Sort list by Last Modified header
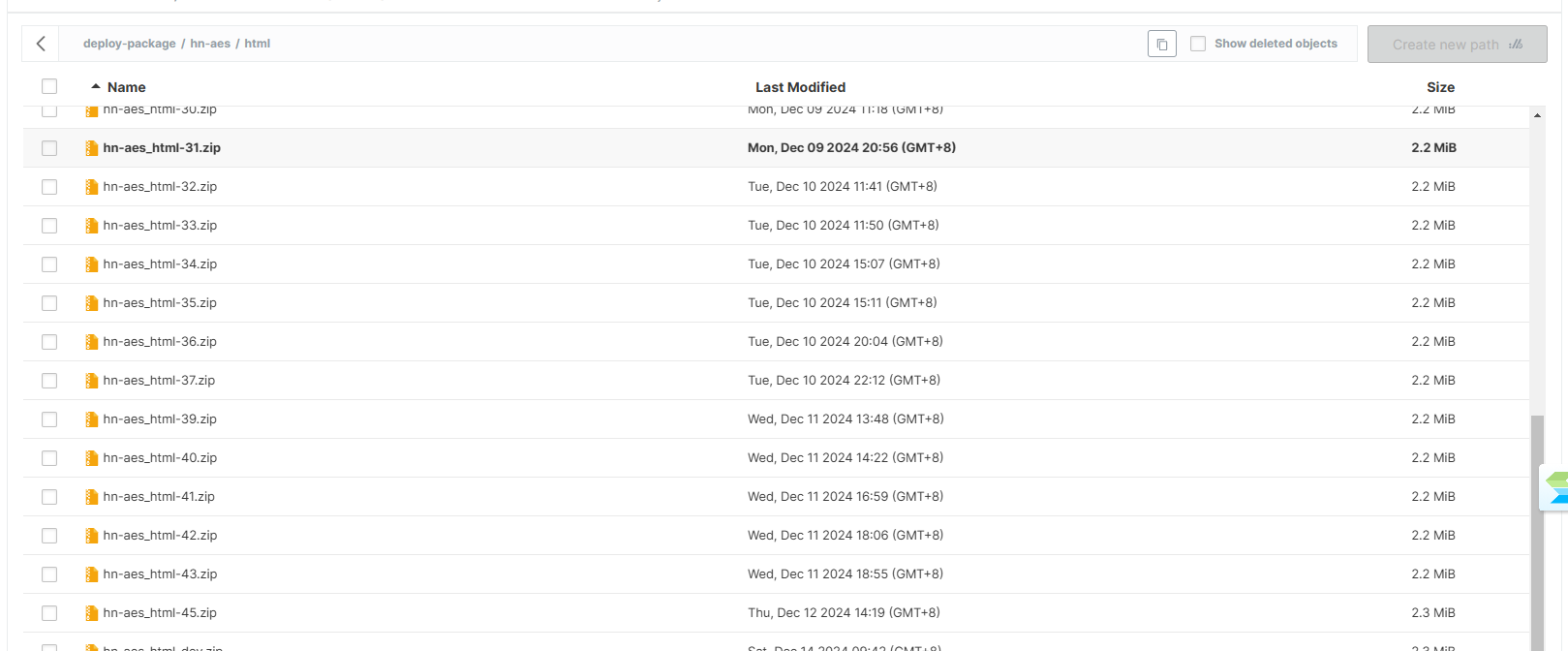1568x651 pixels. click(800, 87)
